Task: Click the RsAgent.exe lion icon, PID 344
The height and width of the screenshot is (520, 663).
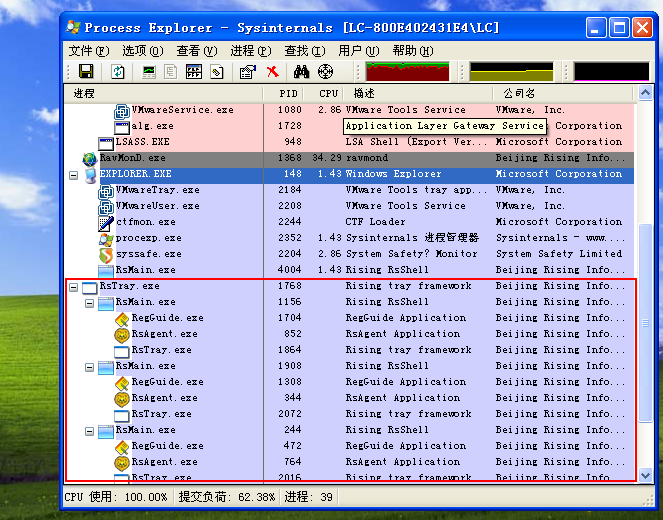Action: 122,399
